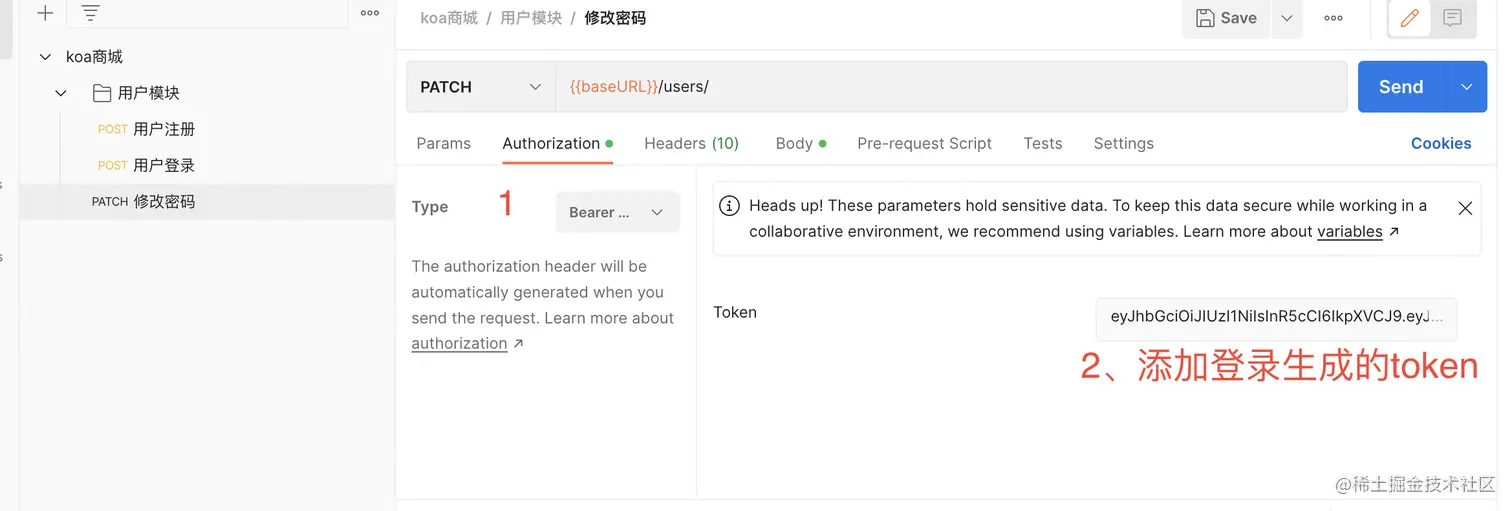Open the Bearer auth type dropdown
This screenshot has width=1512, height=511.
(617, 212)
